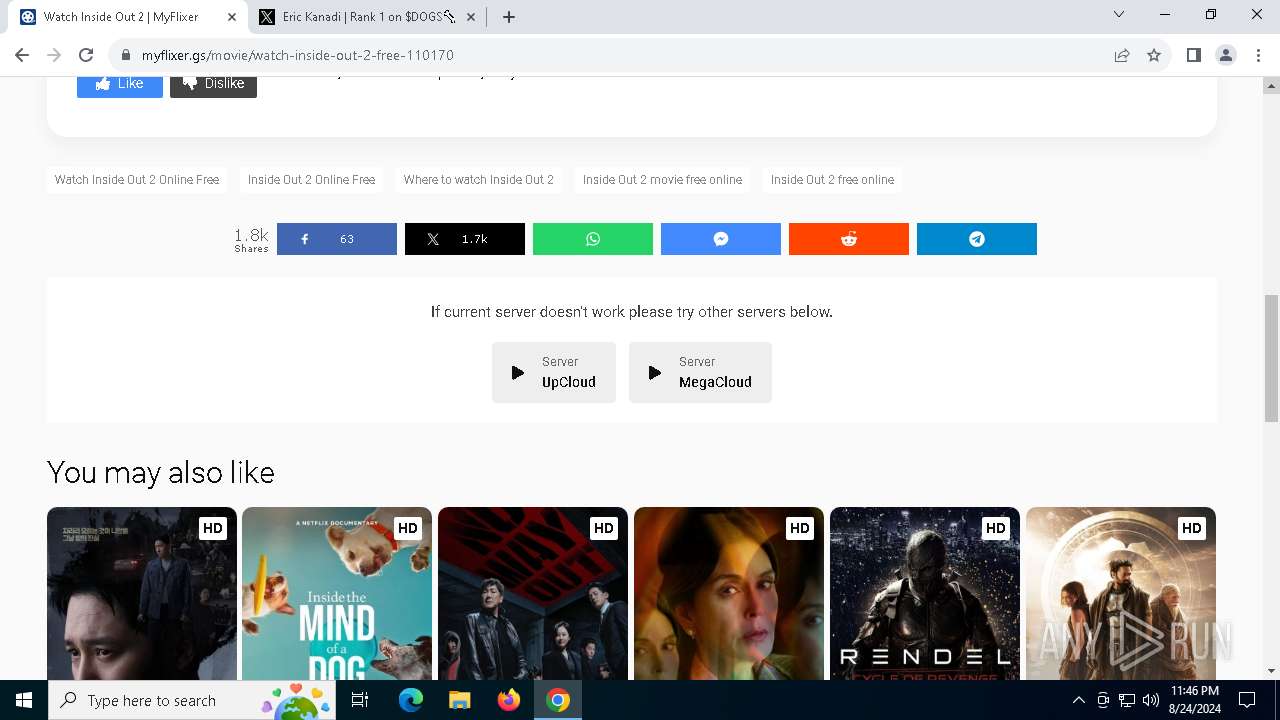Open a new browser tab
The image size is (1280, 720).
pos(509,17)
